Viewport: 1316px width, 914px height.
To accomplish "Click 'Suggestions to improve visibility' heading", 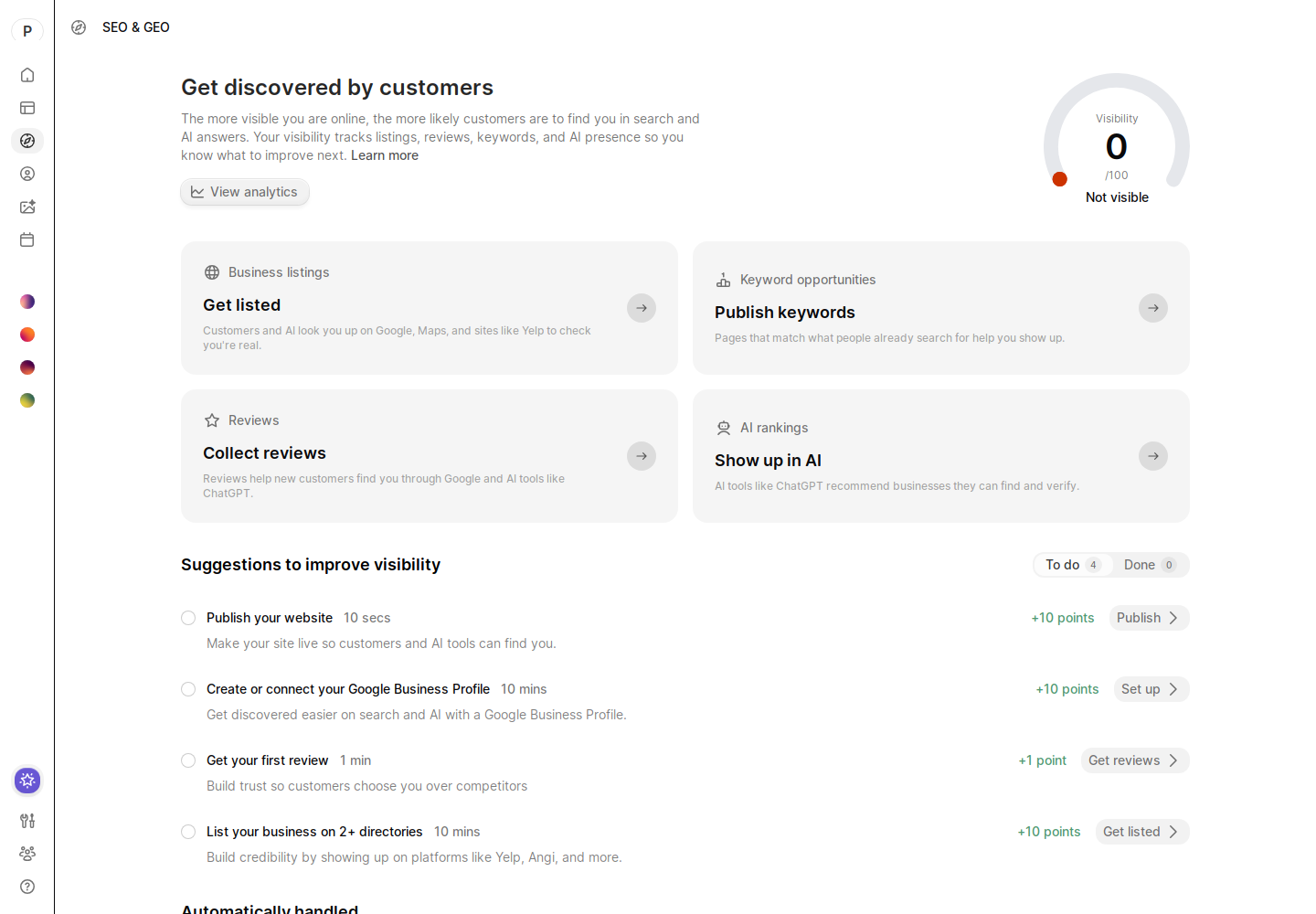I will point(311,565).
